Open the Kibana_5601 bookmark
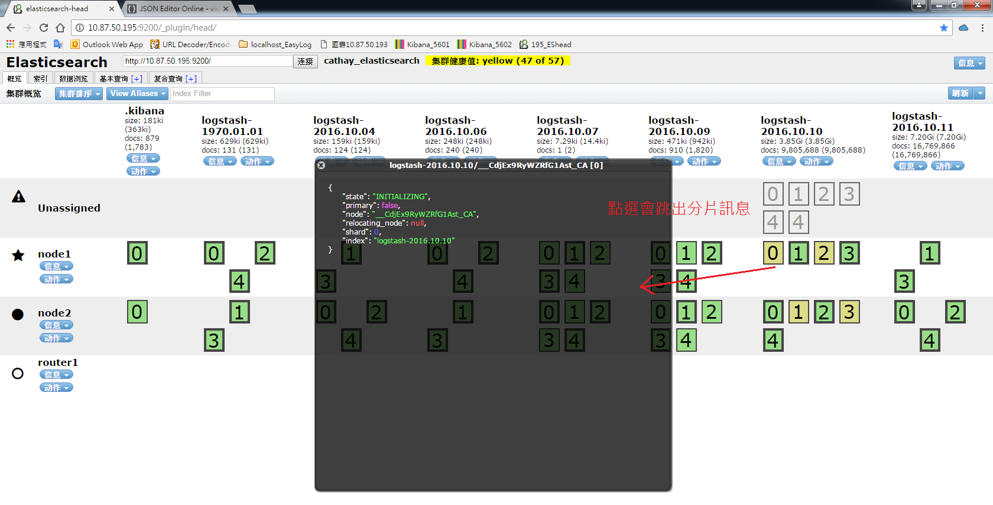 coord(422,44)
